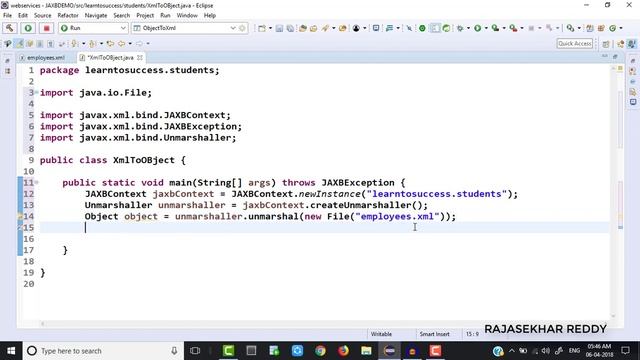This screenshot has width=640, height=360.
Task: Open the Refactor menu
Action: 68,15
